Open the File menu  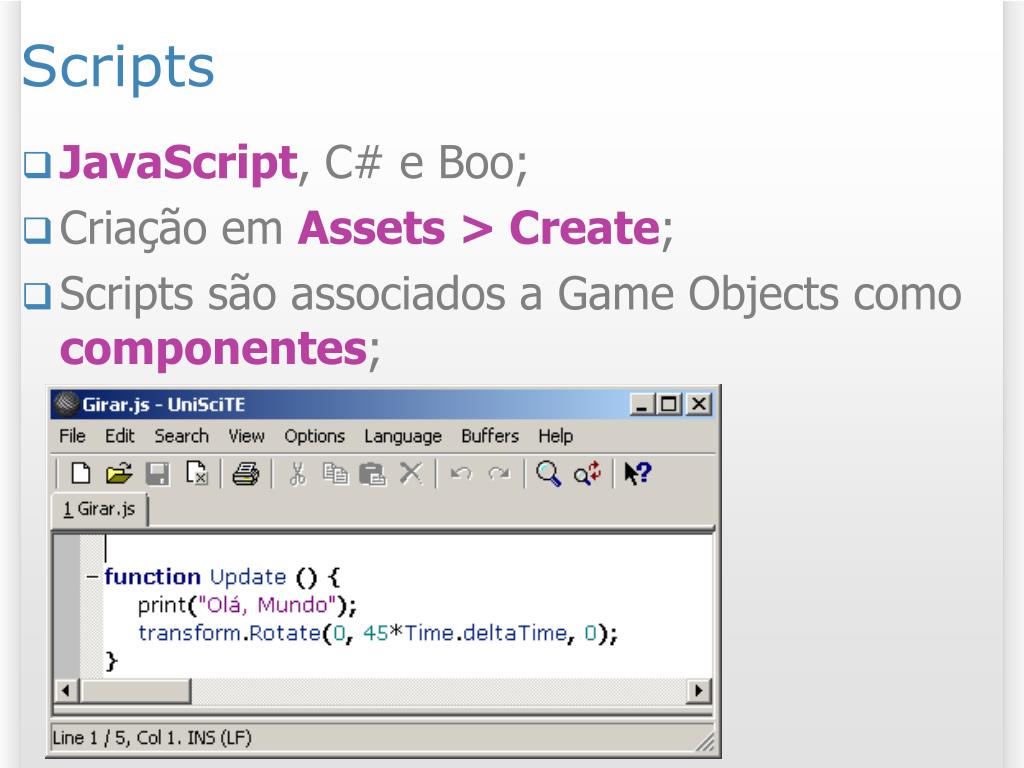(x=72, y=436)
